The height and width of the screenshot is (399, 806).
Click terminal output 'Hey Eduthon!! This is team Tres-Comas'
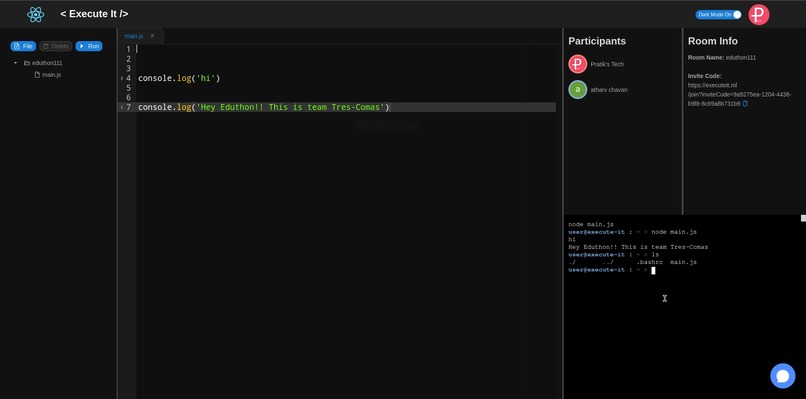[x=638, y=247]
